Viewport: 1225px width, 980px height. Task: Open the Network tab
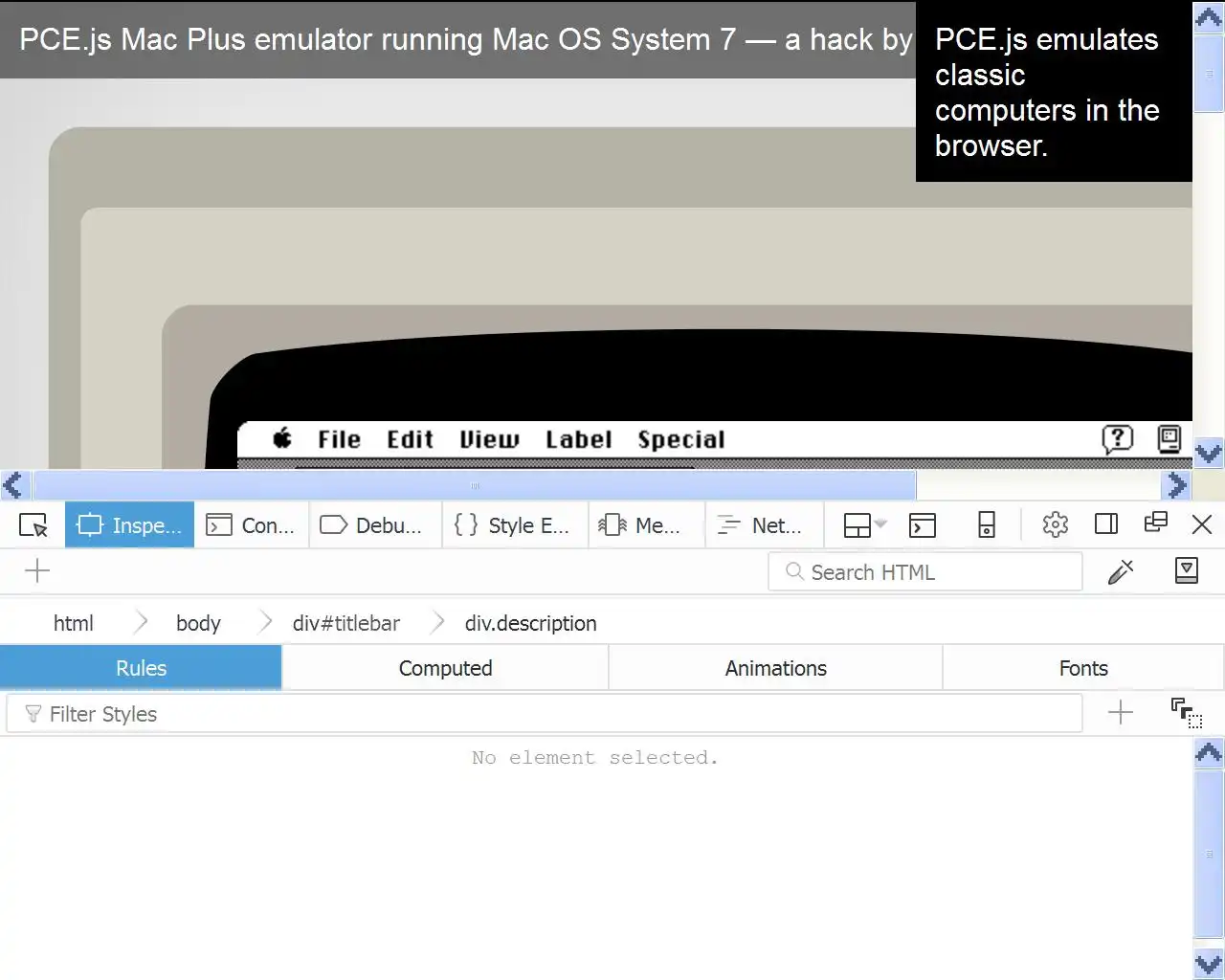pyautogui.click(x=765, y=524)
